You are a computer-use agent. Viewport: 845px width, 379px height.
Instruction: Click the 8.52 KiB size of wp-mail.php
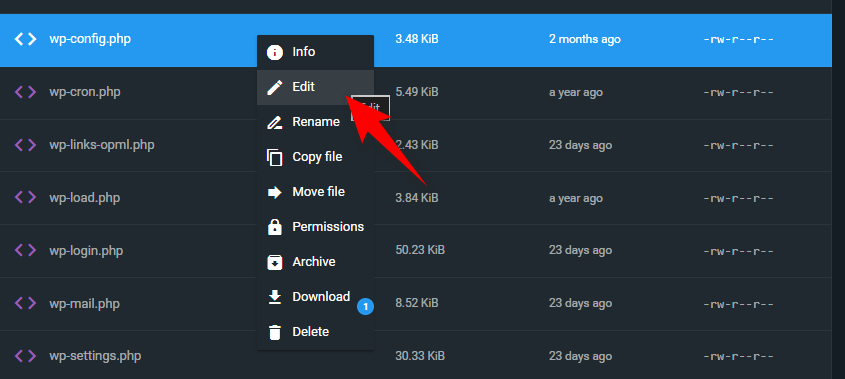pyautogui.click(x=417, y=303)
